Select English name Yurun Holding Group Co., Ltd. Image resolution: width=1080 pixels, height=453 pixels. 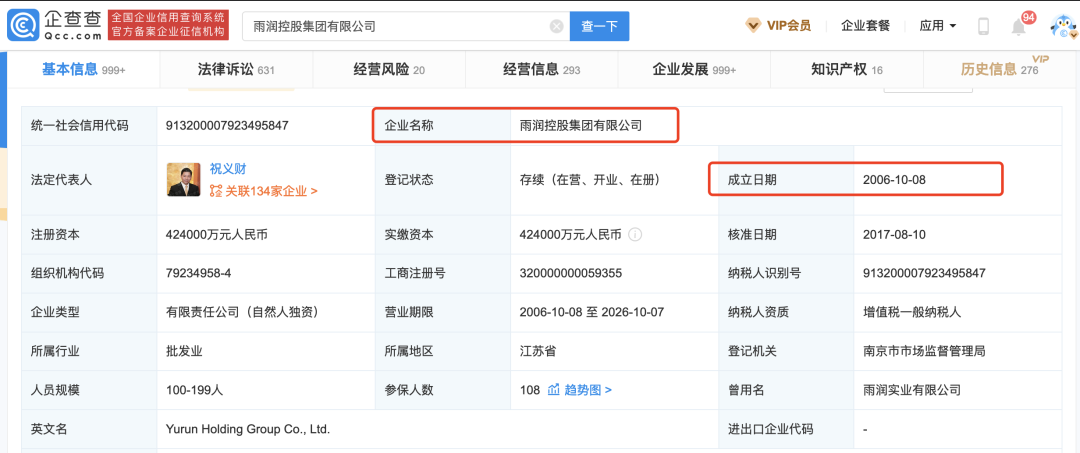coord(248,429)
